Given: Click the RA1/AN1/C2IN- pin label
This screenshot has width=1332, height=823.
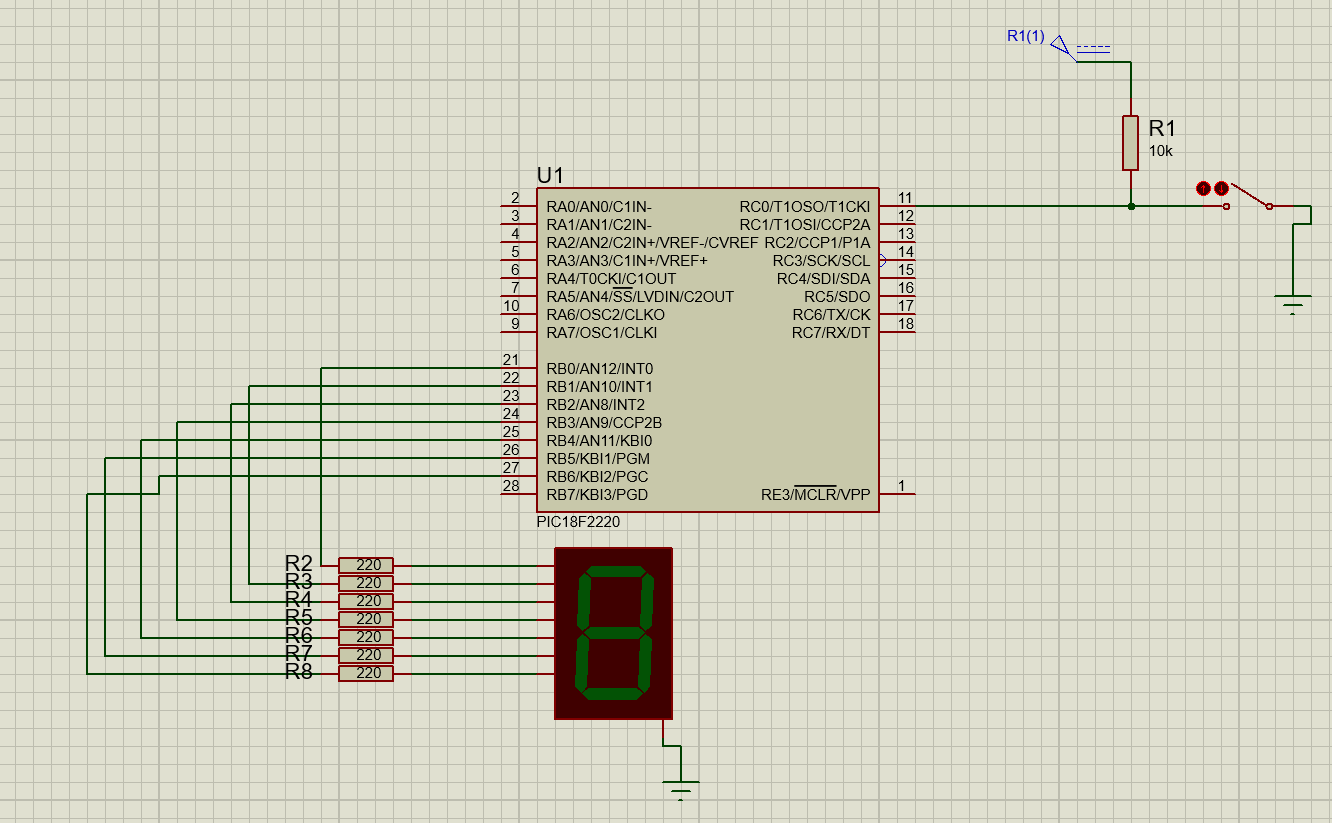Looking at the screenshot, I should pos(599,225).
